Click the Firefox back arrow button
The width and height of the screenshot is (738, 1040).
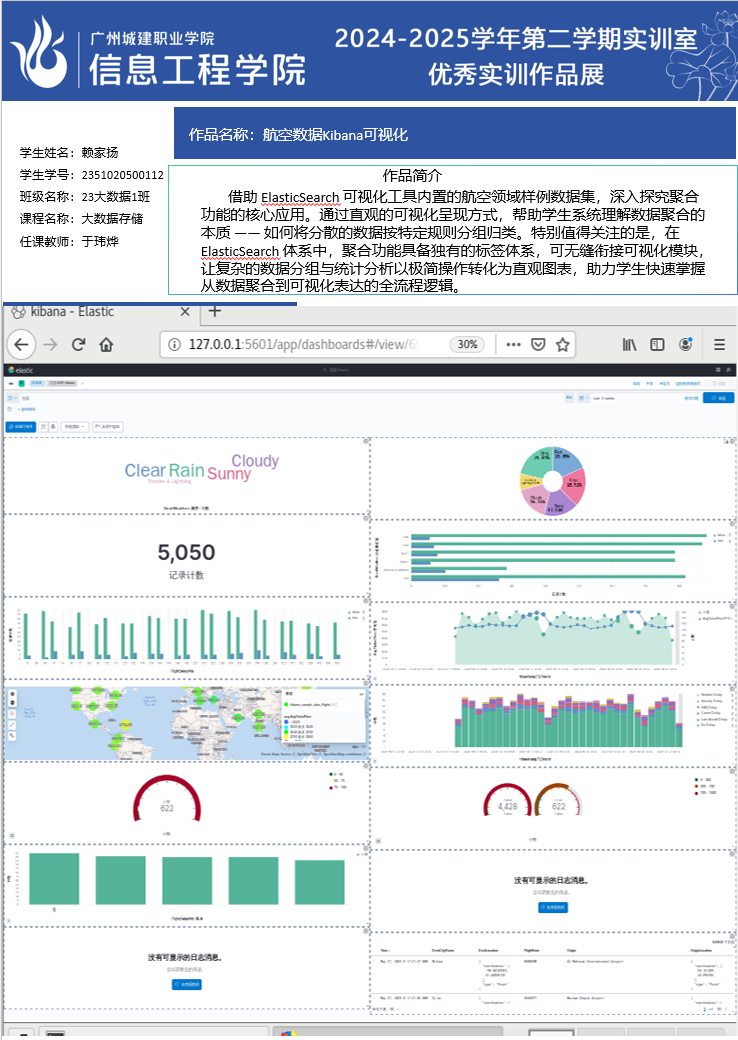click(x=21, y=344)
